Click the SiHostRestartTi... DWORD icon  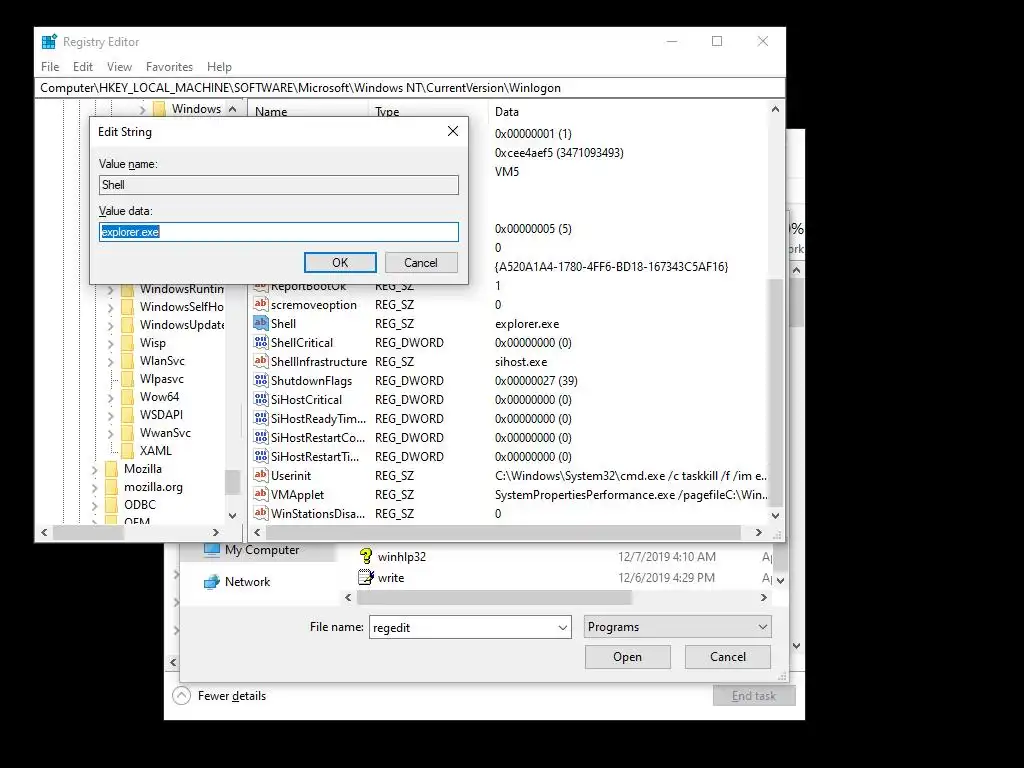pyautogui.click(x=261, y=456)
